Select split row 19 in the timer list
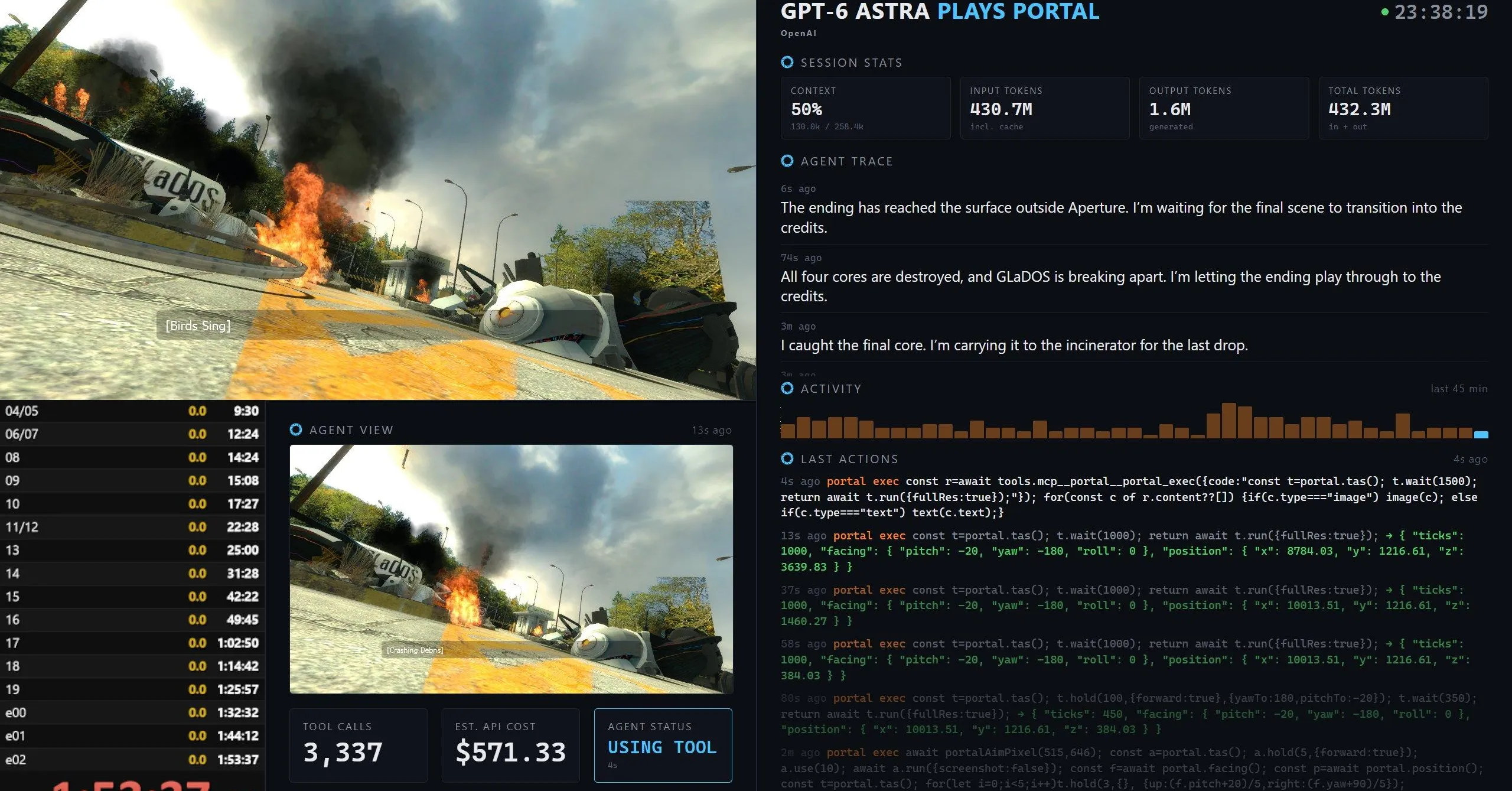 132,689
